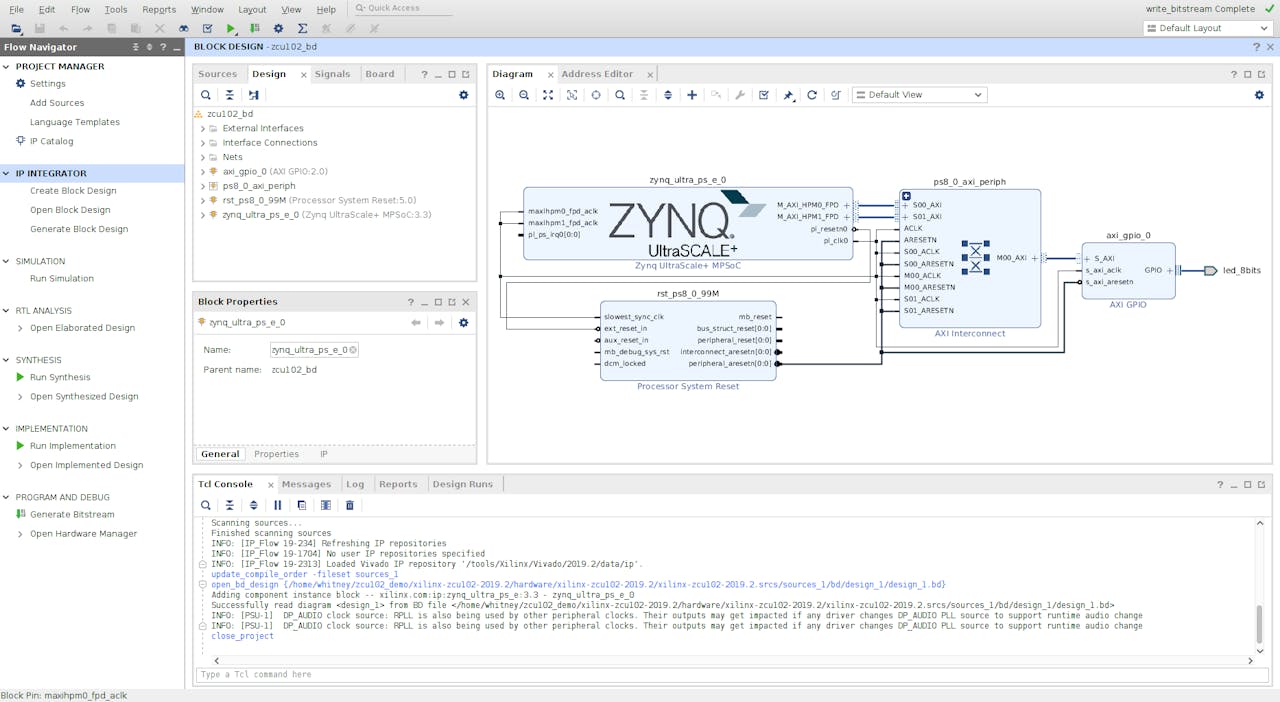
Task: Click the Zoom Fit diagram icon
Action: [548, 95]
